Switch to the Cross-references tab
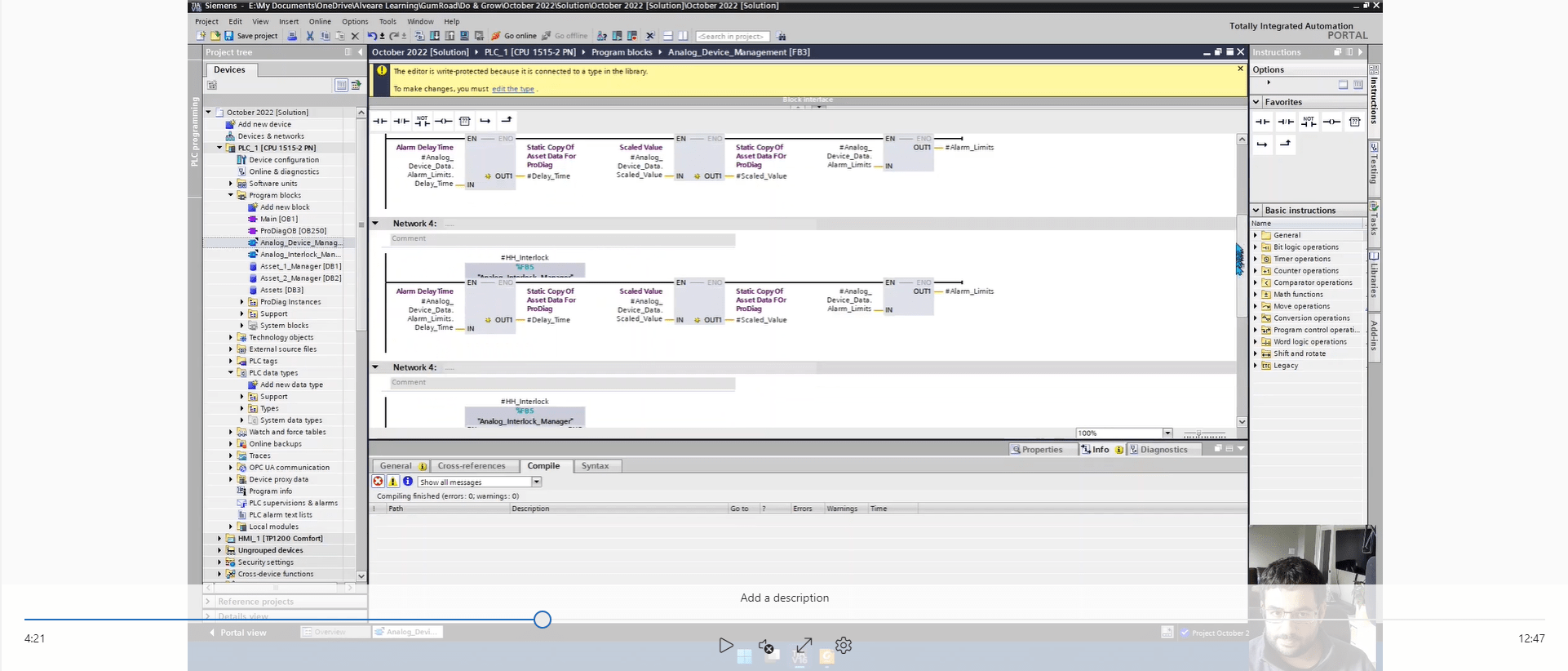Image resolution: width=1568 pixels, height=671 pixels. (472, 466)
